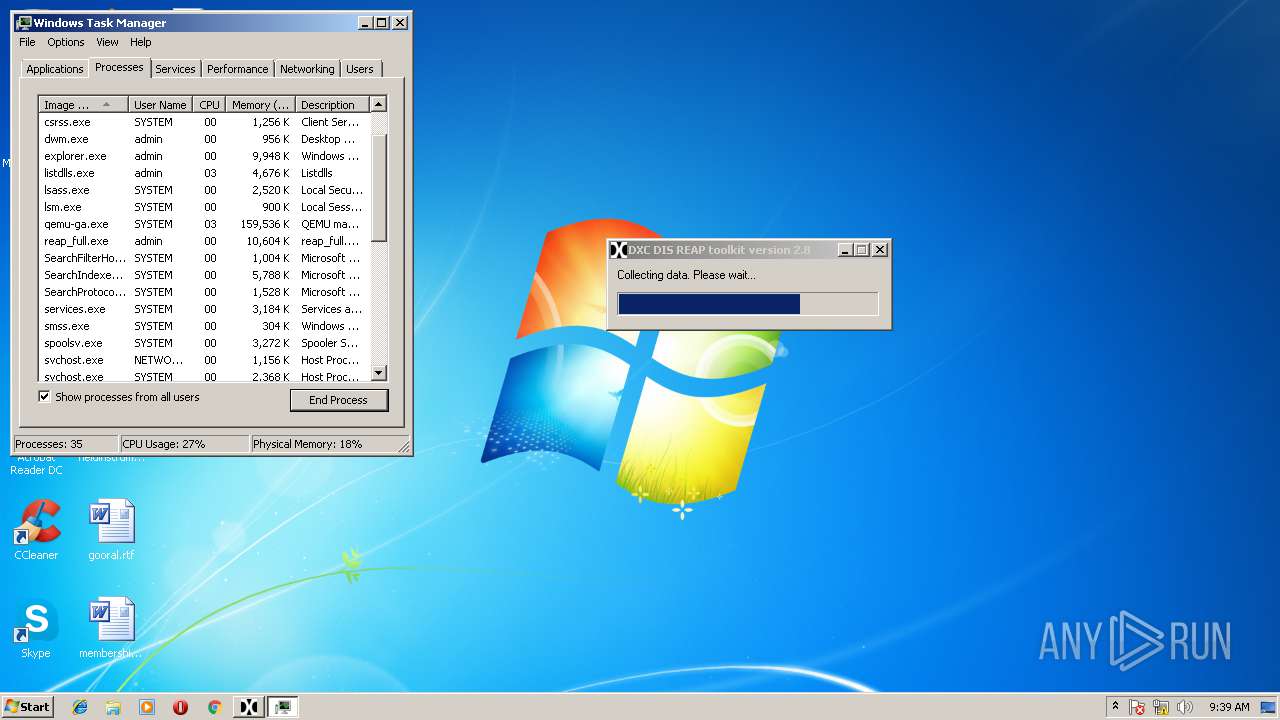Click the Show desktop button in the corner
The image size is (1280, 720).
[1268, 707]
